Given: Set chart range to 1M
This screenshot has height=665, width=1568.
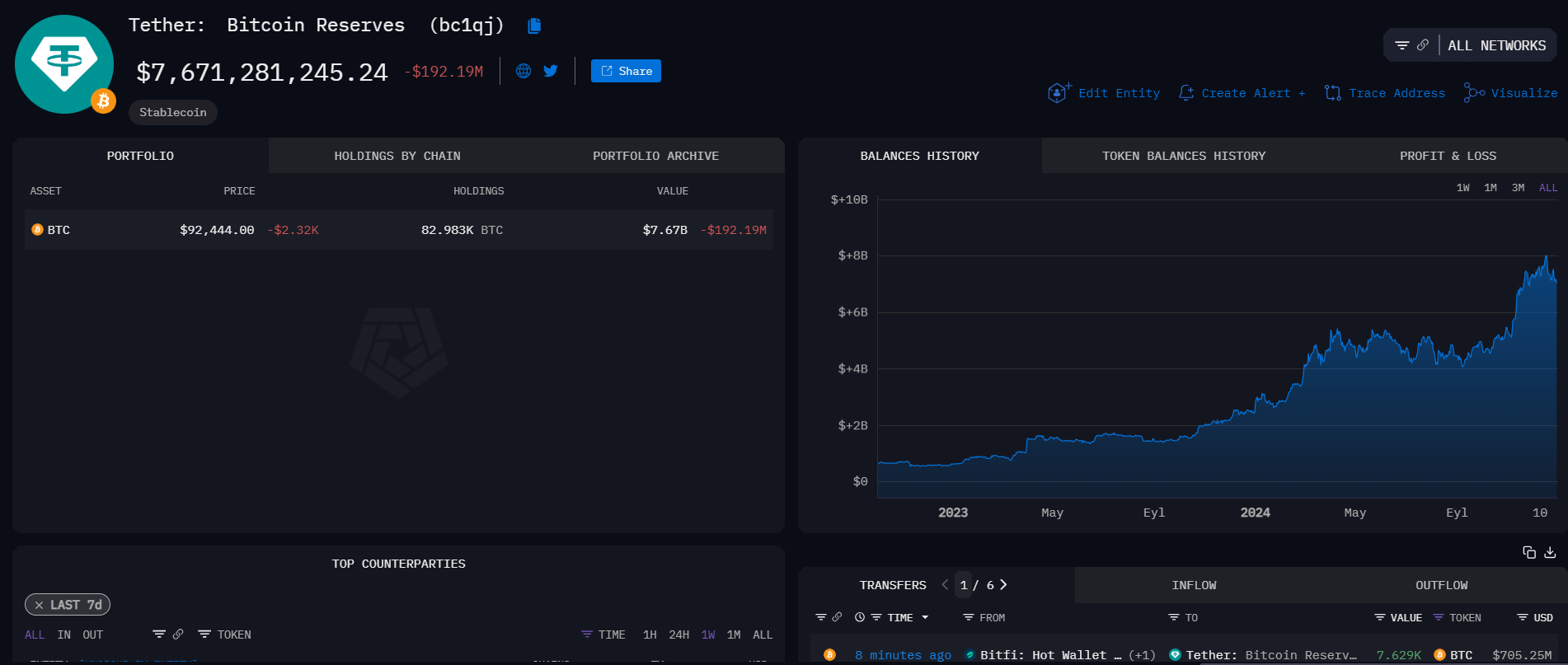Looking at the screenshot, I should coord(1491,188).
